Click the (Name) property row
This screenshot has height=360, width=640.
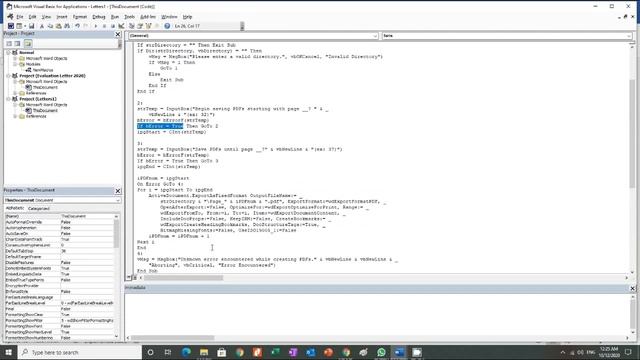coord(59,216)
